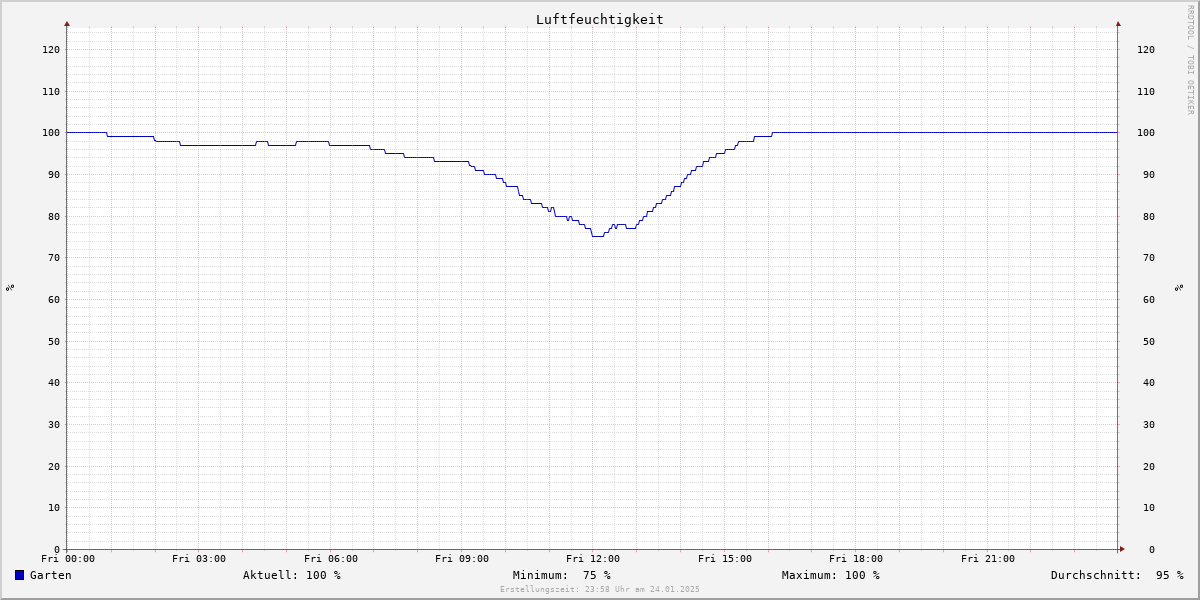This screenshot has width=1200, height=600.
Task: Click the 60 label on left axis
Action: (54, 299)
